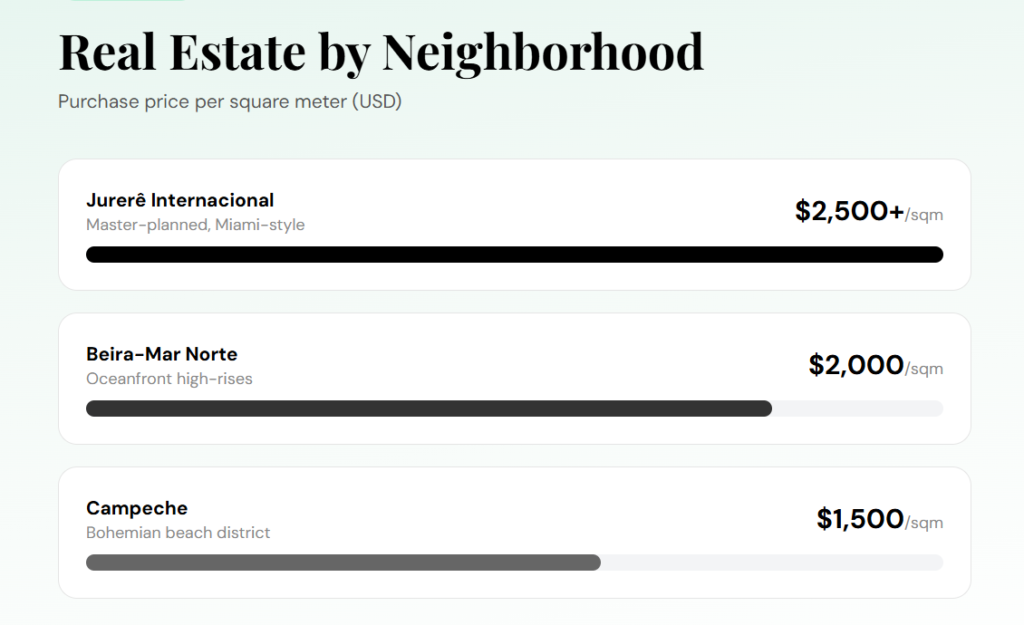Open the Beira-Mar Norte neighborhood name
The image size is (1024, 625).
coord(162,354)
